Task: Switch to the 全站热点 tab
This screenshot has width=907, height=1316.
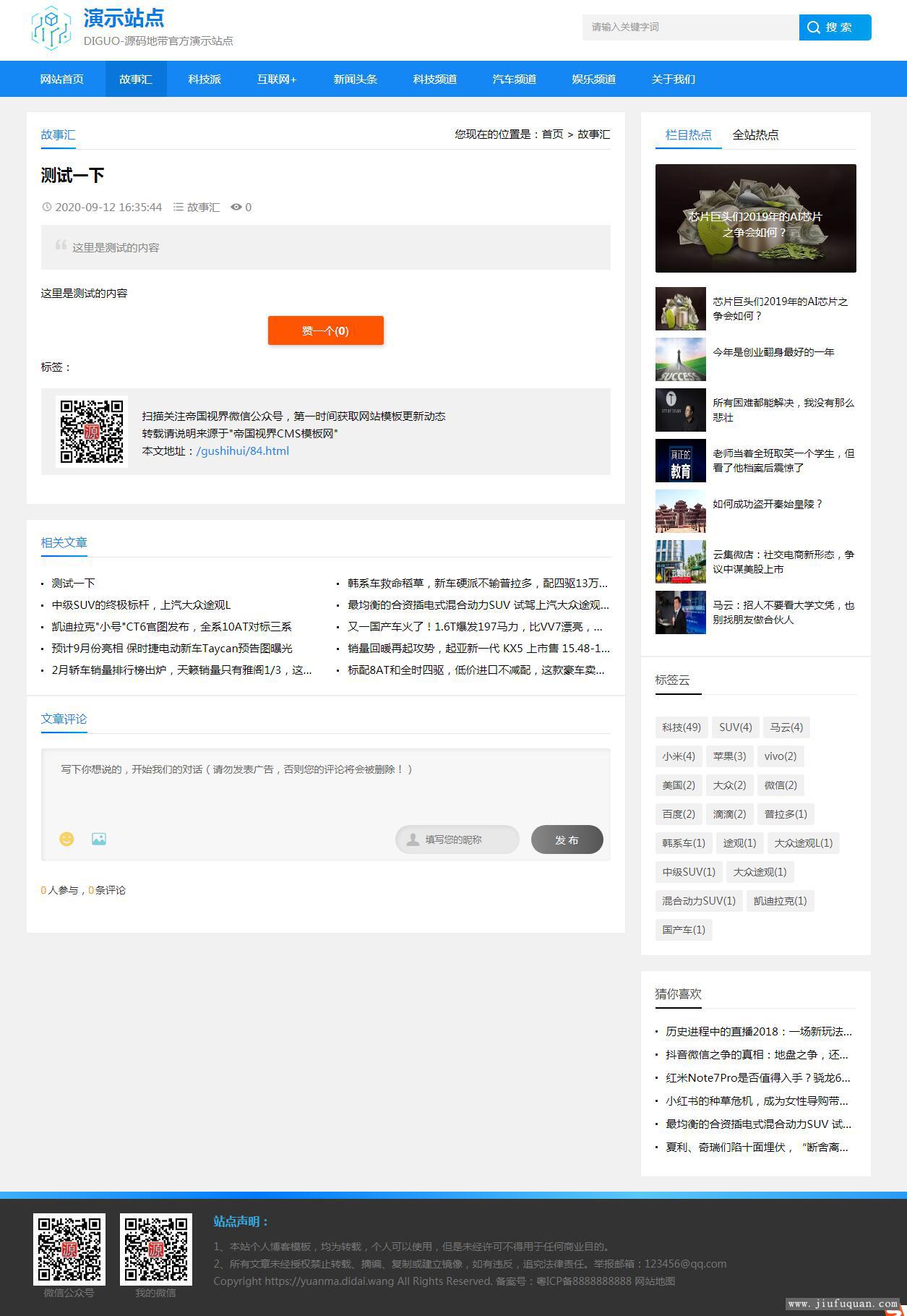Action: pos(755,134)
